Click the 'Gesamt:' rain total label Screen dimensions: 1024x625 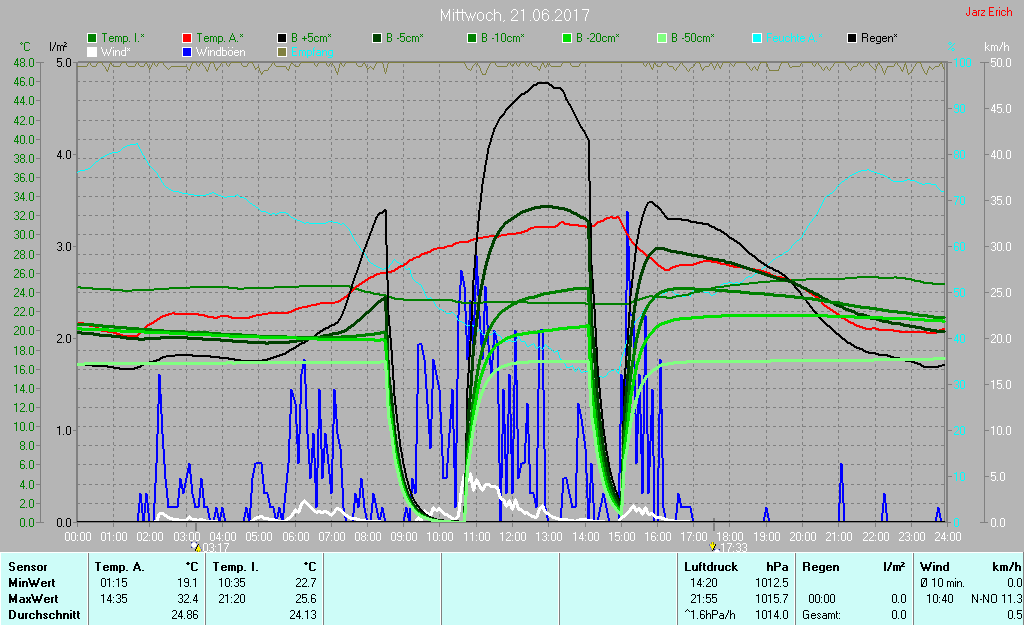[x=822, y=615]
